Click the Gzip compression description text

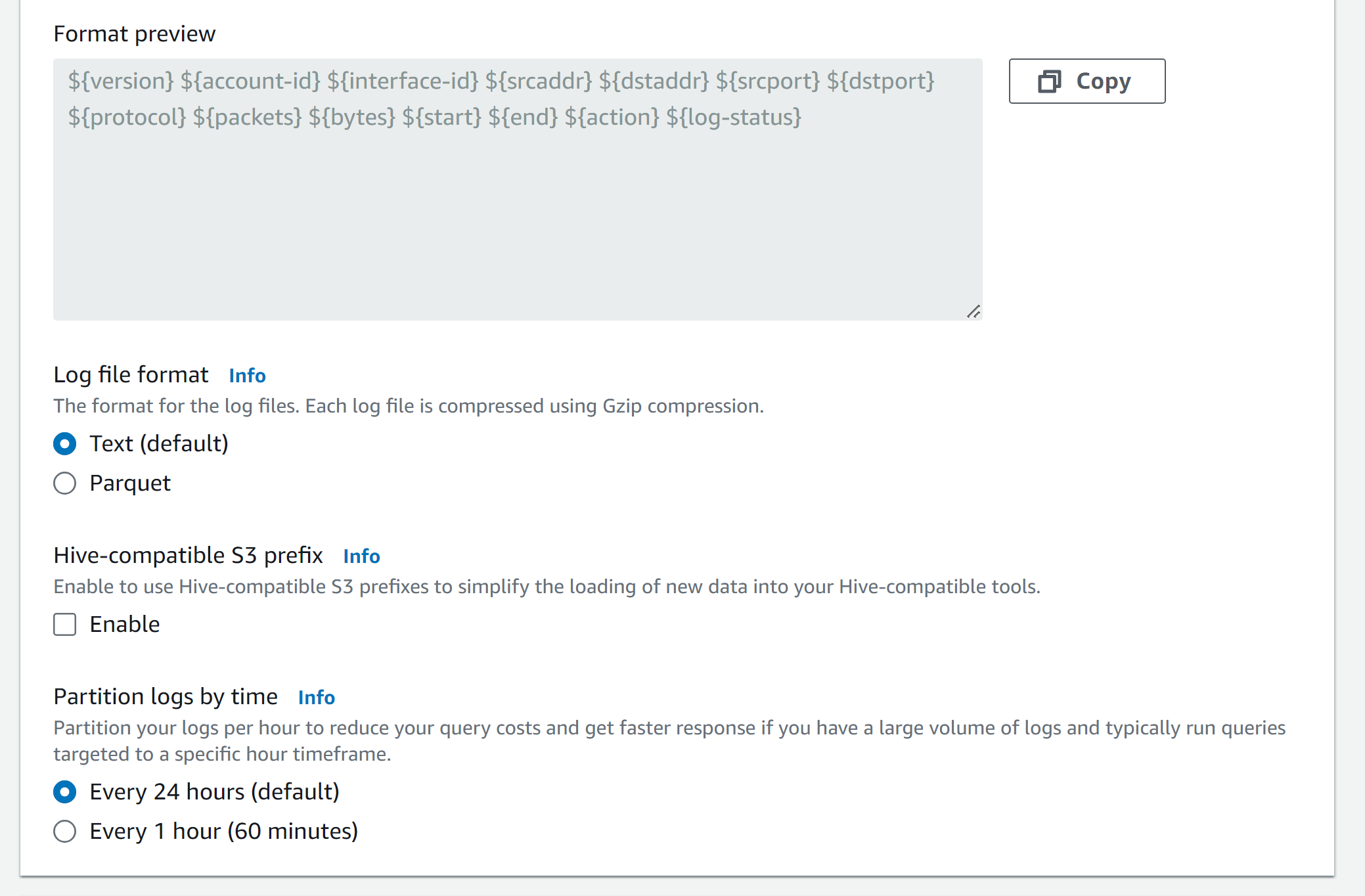(x=408, y=407)
